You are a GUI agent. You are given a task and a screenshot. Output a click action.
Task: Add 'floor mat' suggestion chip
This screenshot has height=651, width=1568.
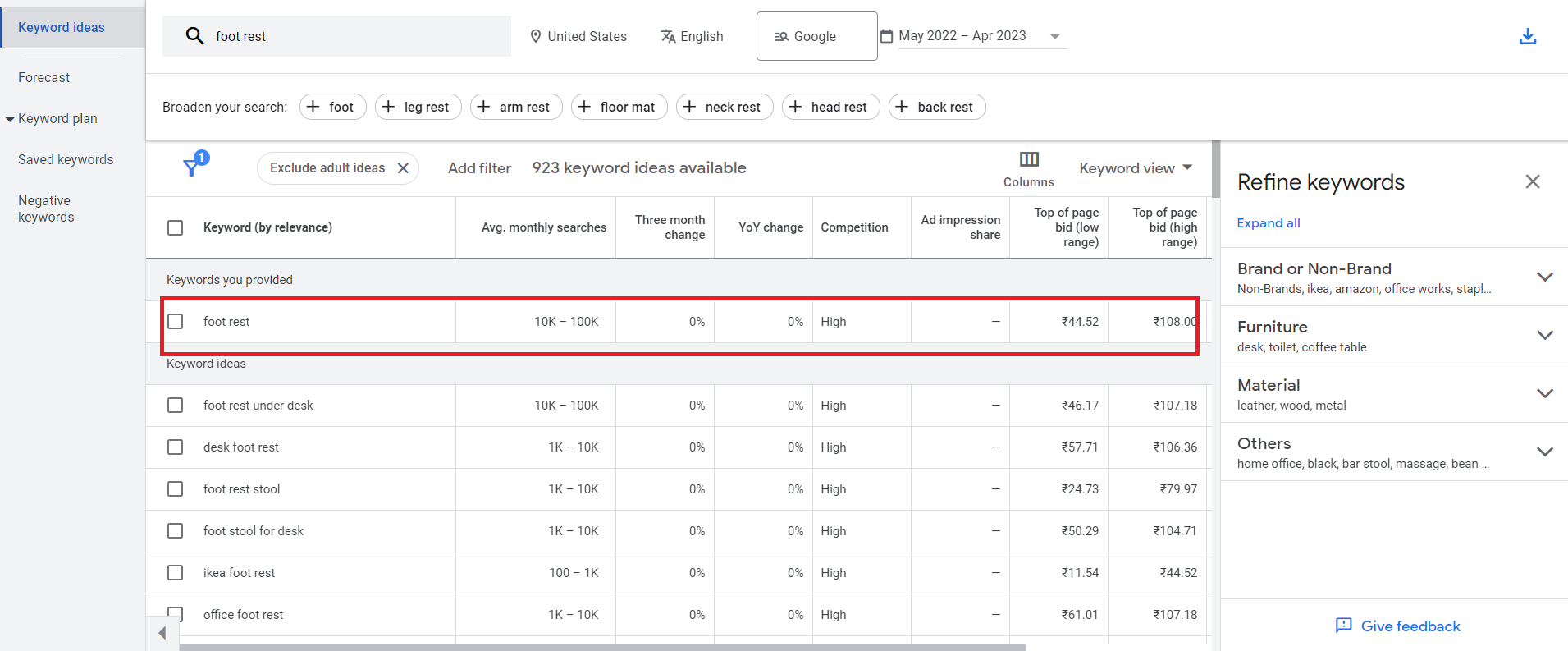click(619, 107)
